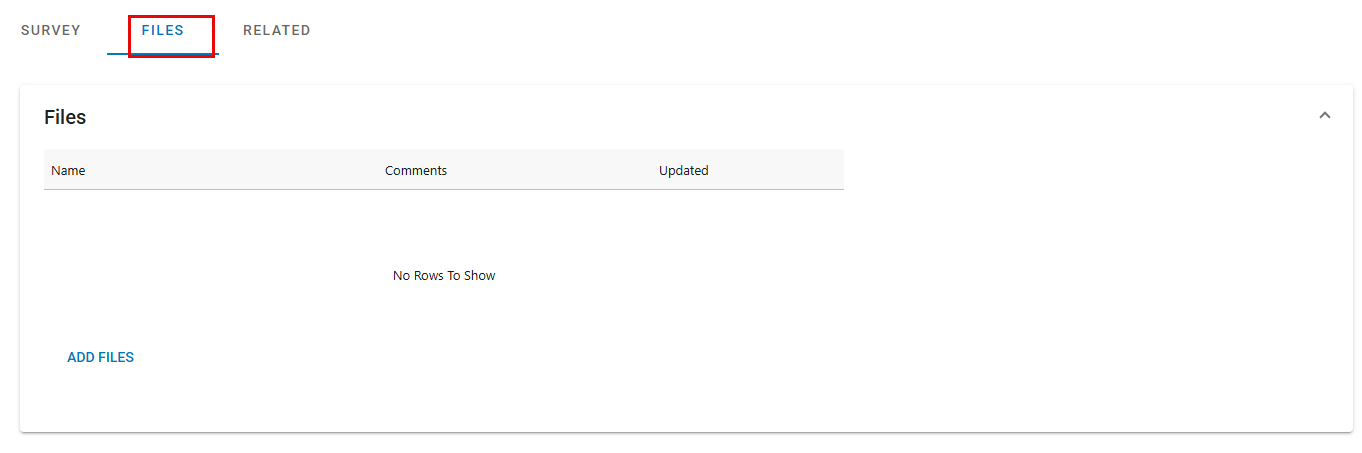Click the No Rows To Show message
The height and width of the screenshot is (453, 1362).
444,275
